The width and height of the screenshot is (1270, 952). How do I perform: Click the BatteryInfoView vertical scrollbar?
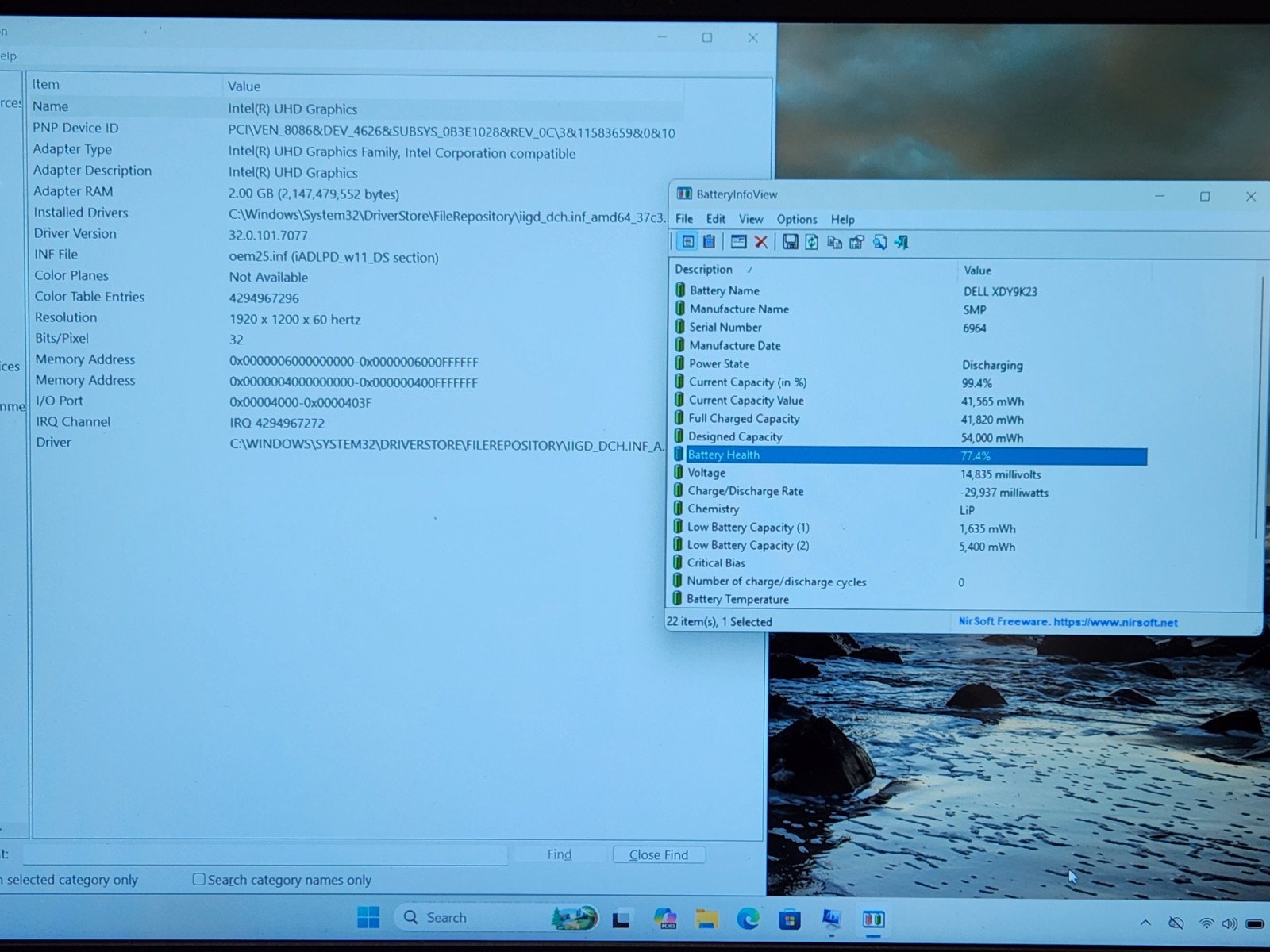(1258, 409)
